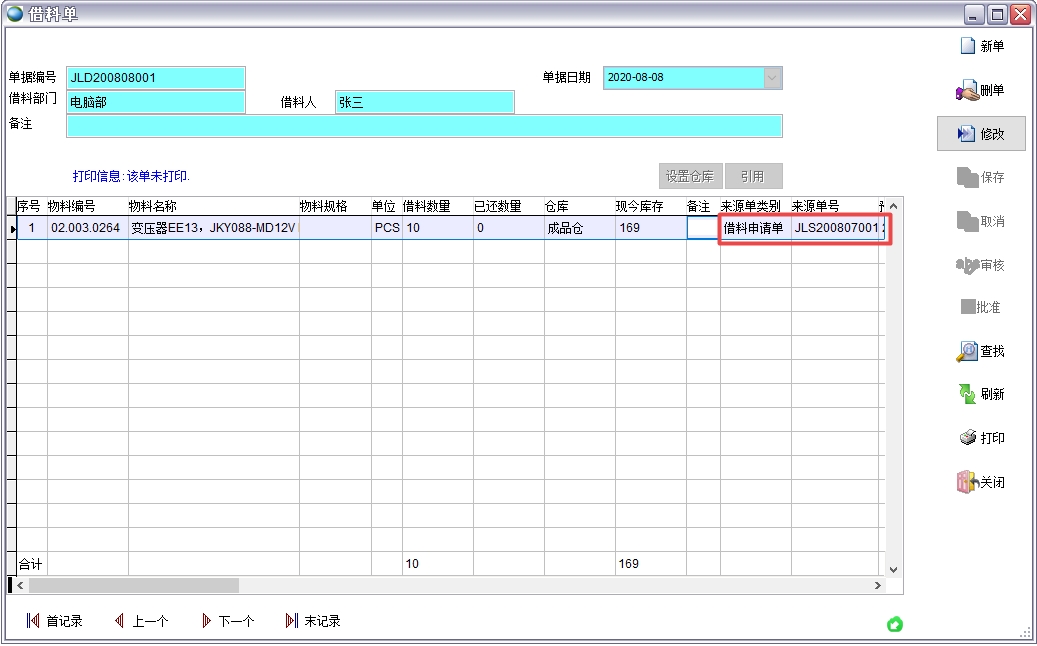Image resolution: width=1037 pixels, height=646 pixels.
Task: Click the 新单 (new document) icon
Action: 967,47
